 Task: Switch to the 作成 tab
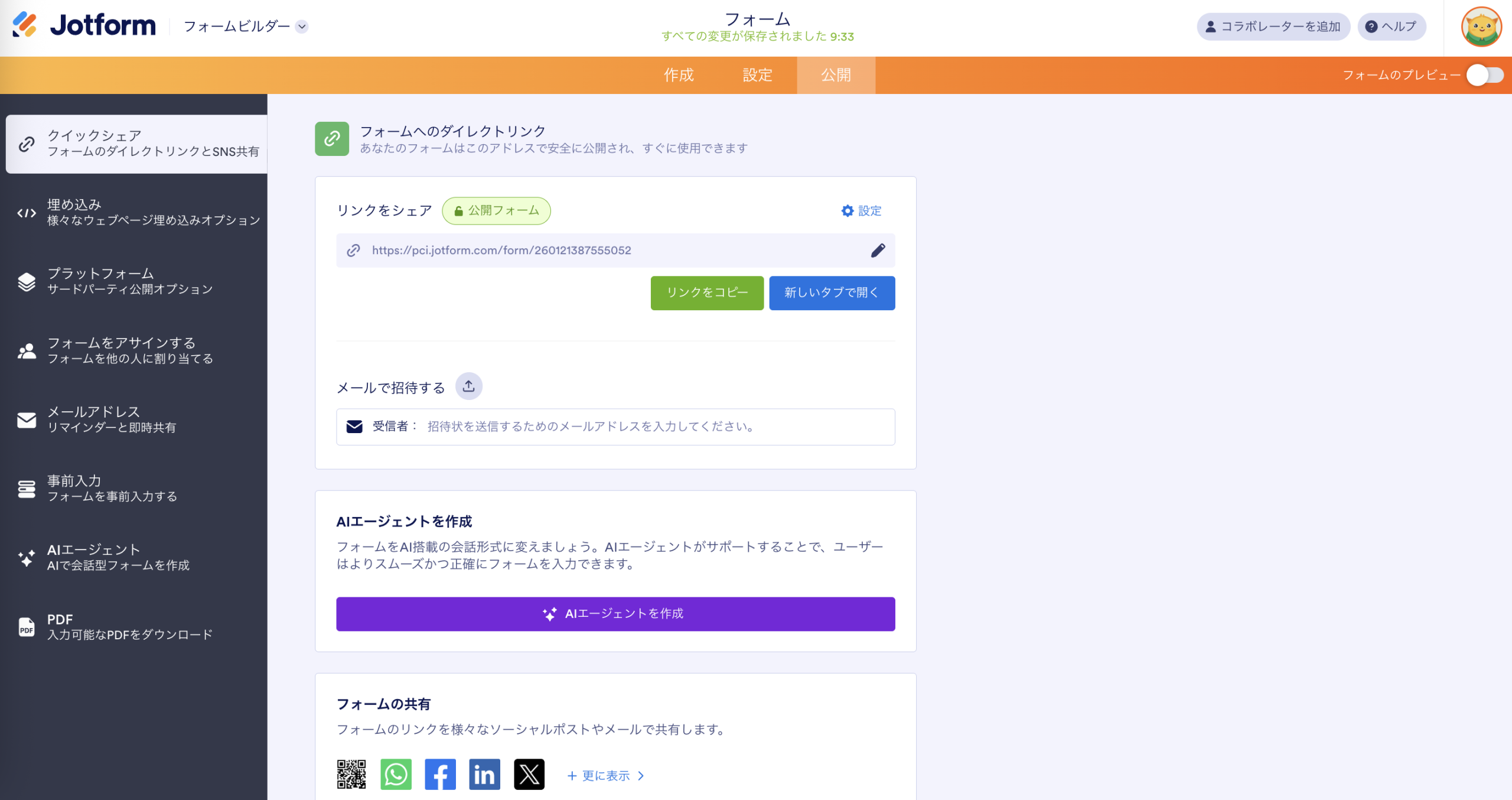point(679,75)
